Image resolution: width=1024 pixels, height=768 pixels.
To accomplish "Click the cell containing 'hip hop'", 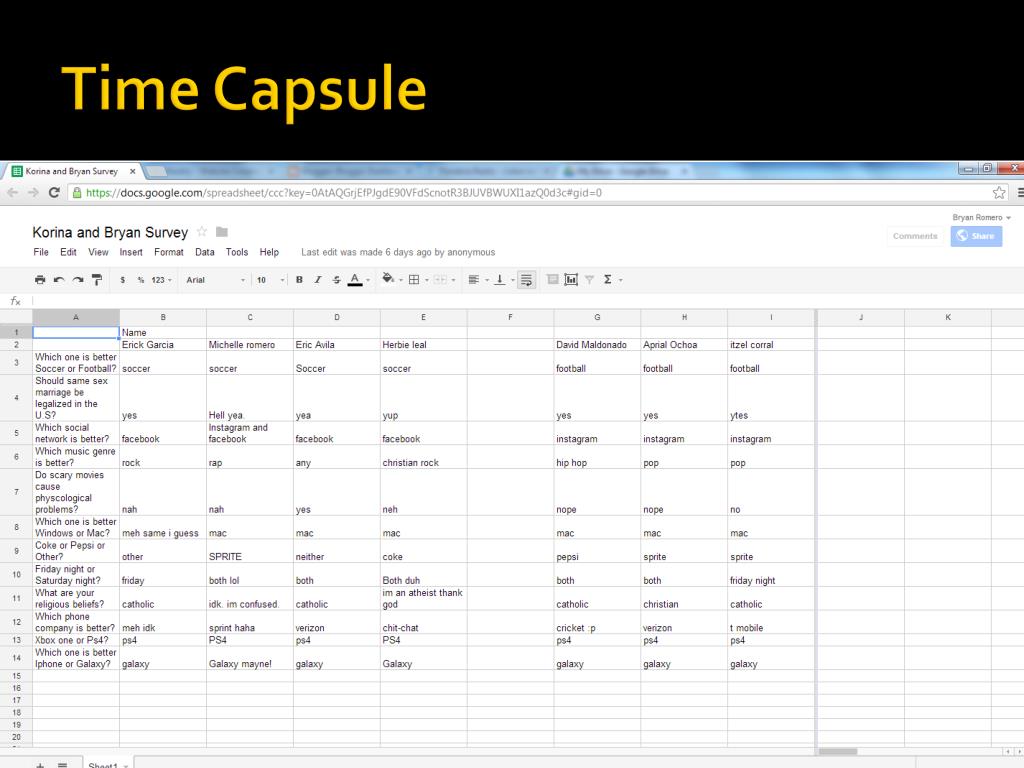I will point(597,456).
